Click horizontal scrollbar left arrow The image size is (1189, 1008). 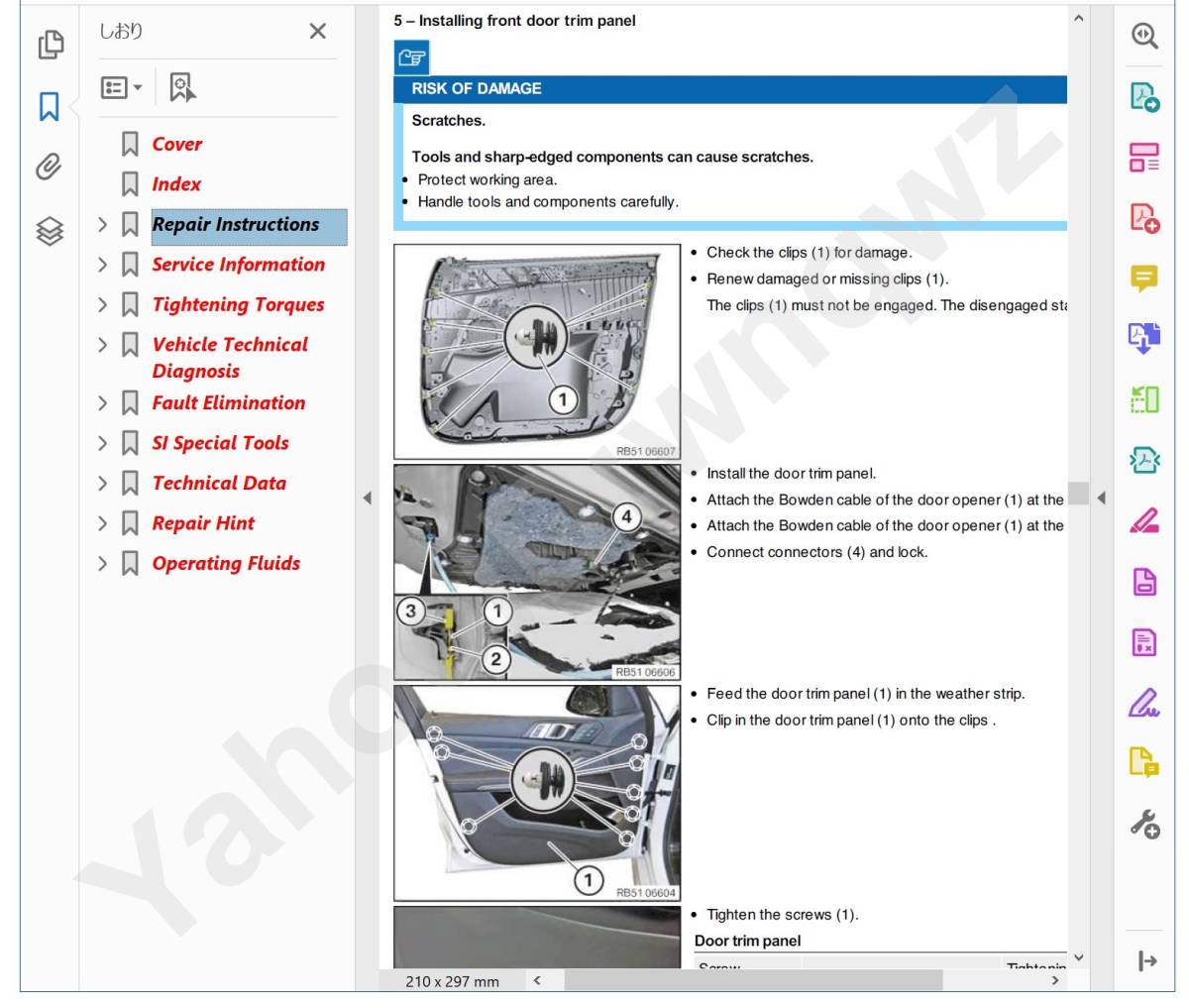(x=536, y=980)
